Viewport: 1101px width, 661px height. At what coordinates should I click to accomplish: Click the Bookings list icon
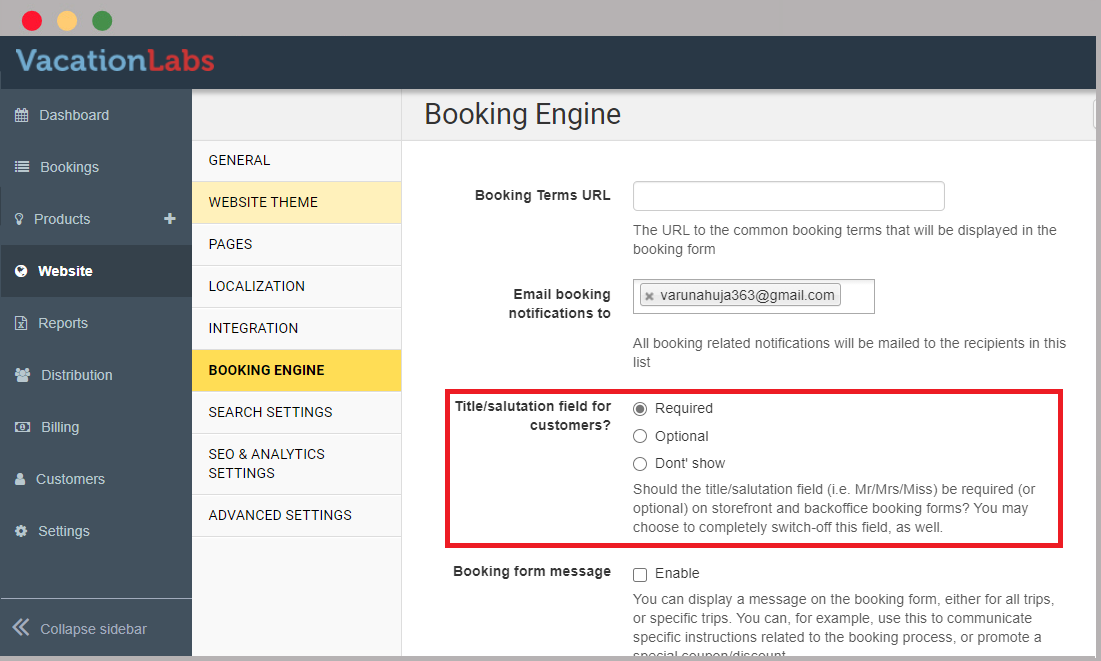22,167
